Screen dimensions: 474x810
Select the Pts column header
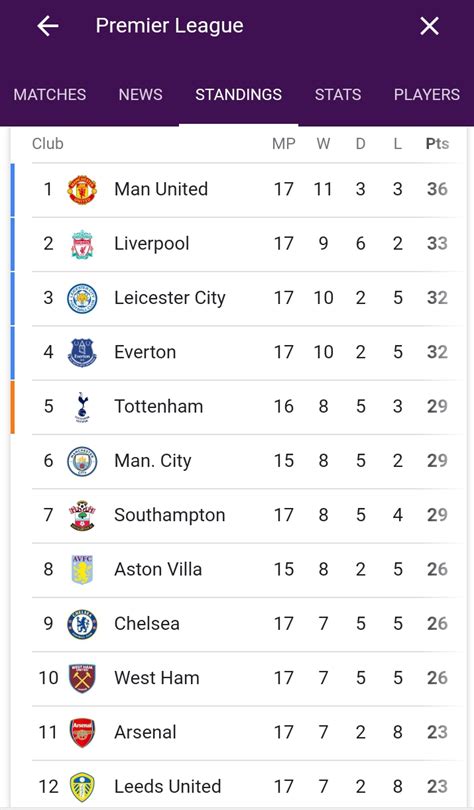437,144
